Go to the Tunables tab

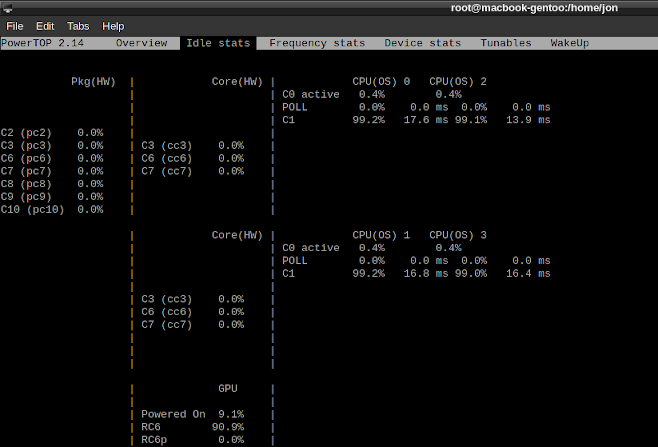tap(506, 43)
